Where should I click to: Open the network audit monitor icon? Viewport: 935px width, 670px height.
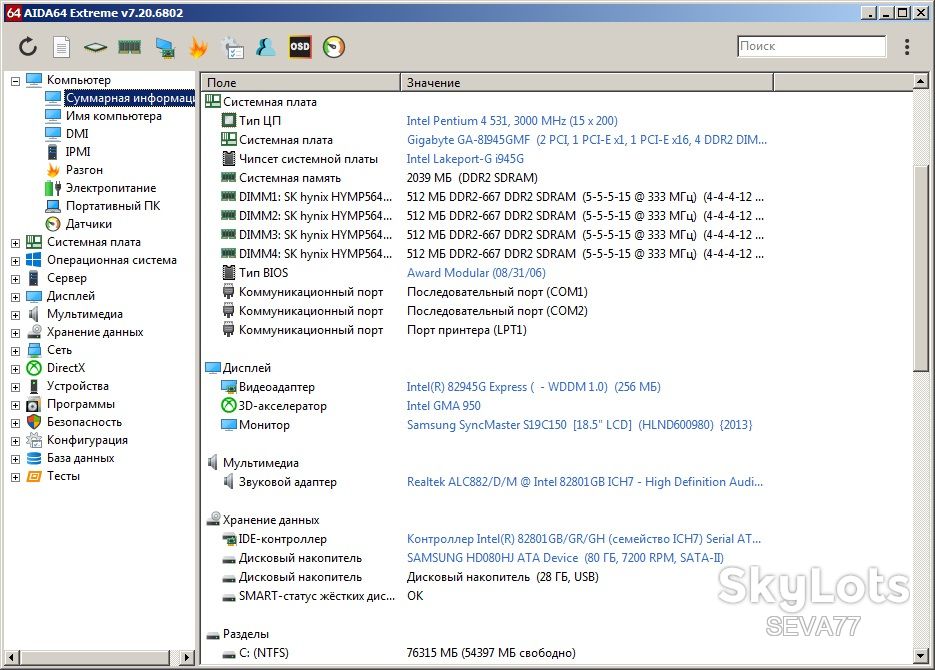pyautogui.click(x=165, y=47)
